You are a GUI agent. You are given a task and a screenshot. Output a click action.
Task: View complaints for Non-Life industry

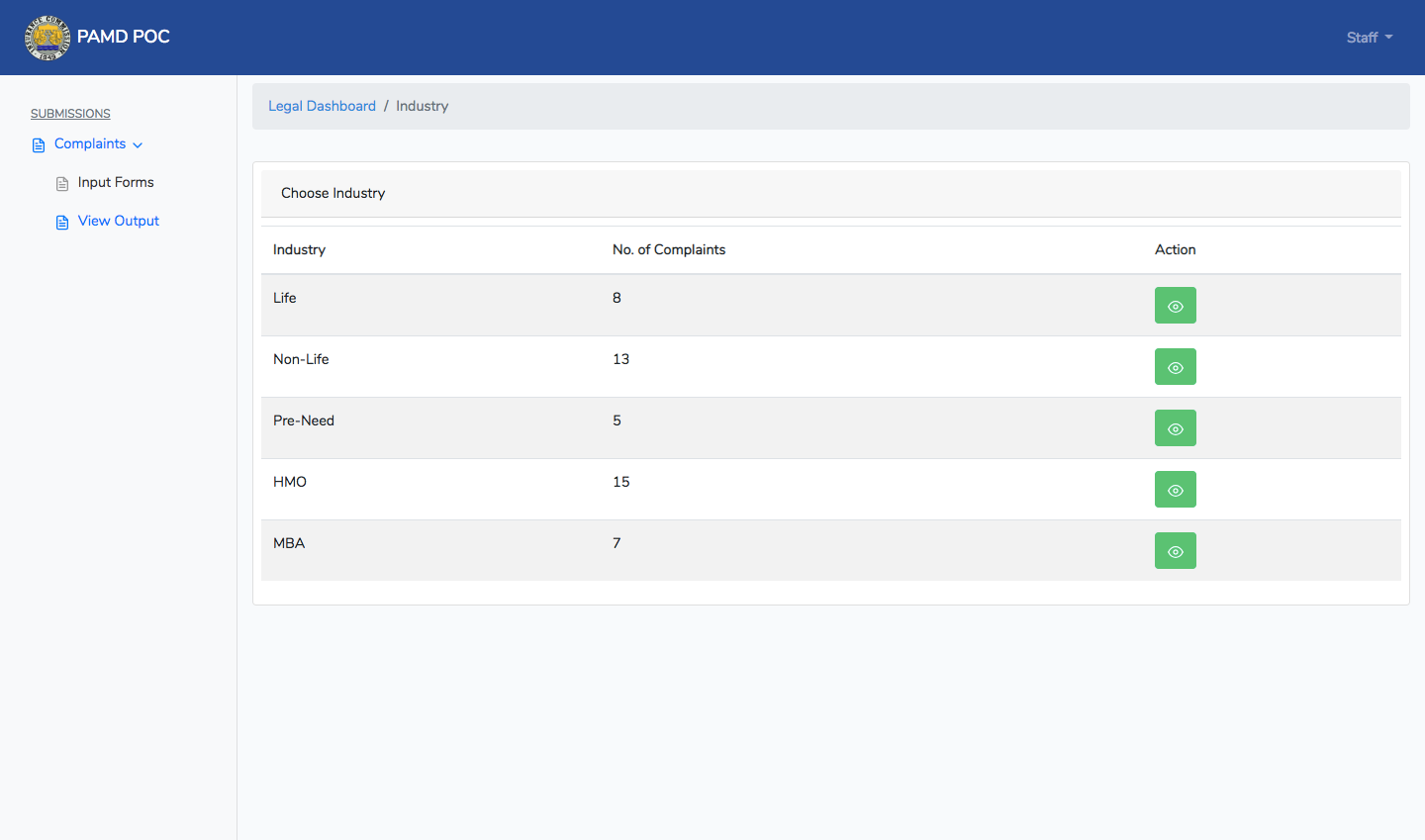click(1175, 367)
